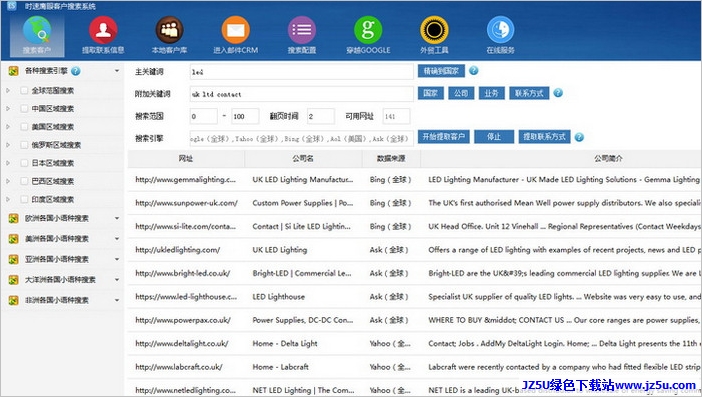
Task: Open 进入邮件CRM envelope icon
Action: tap(235, 30)
